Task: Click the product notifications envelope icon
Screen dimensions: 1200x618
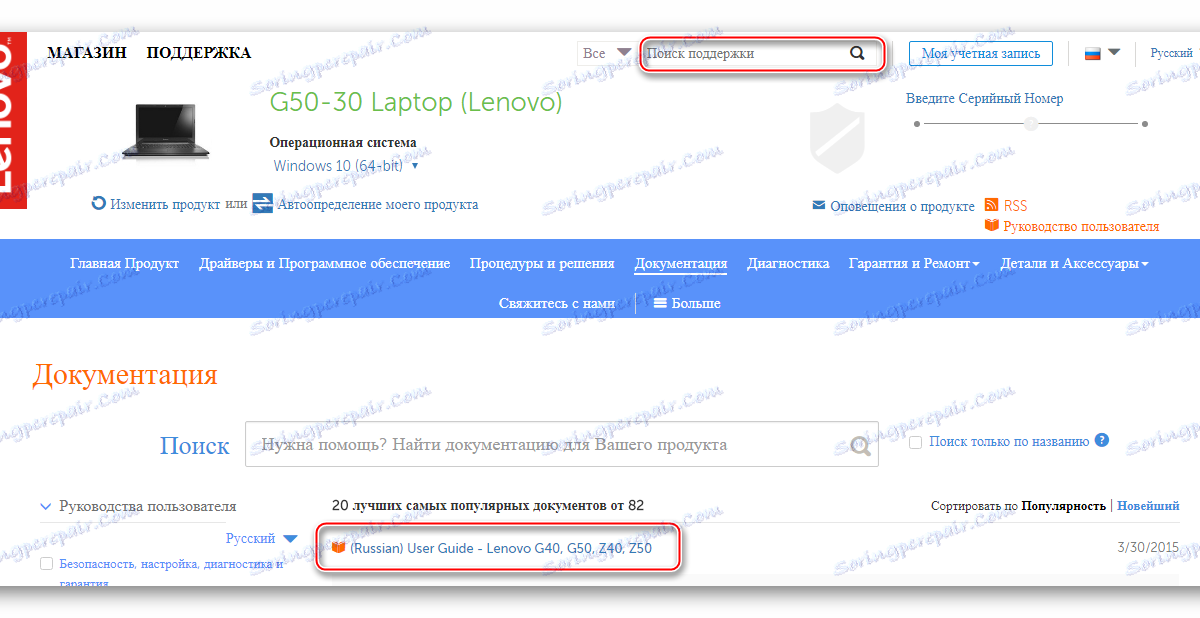Action: pyautogui.click(x=820, y=206)
